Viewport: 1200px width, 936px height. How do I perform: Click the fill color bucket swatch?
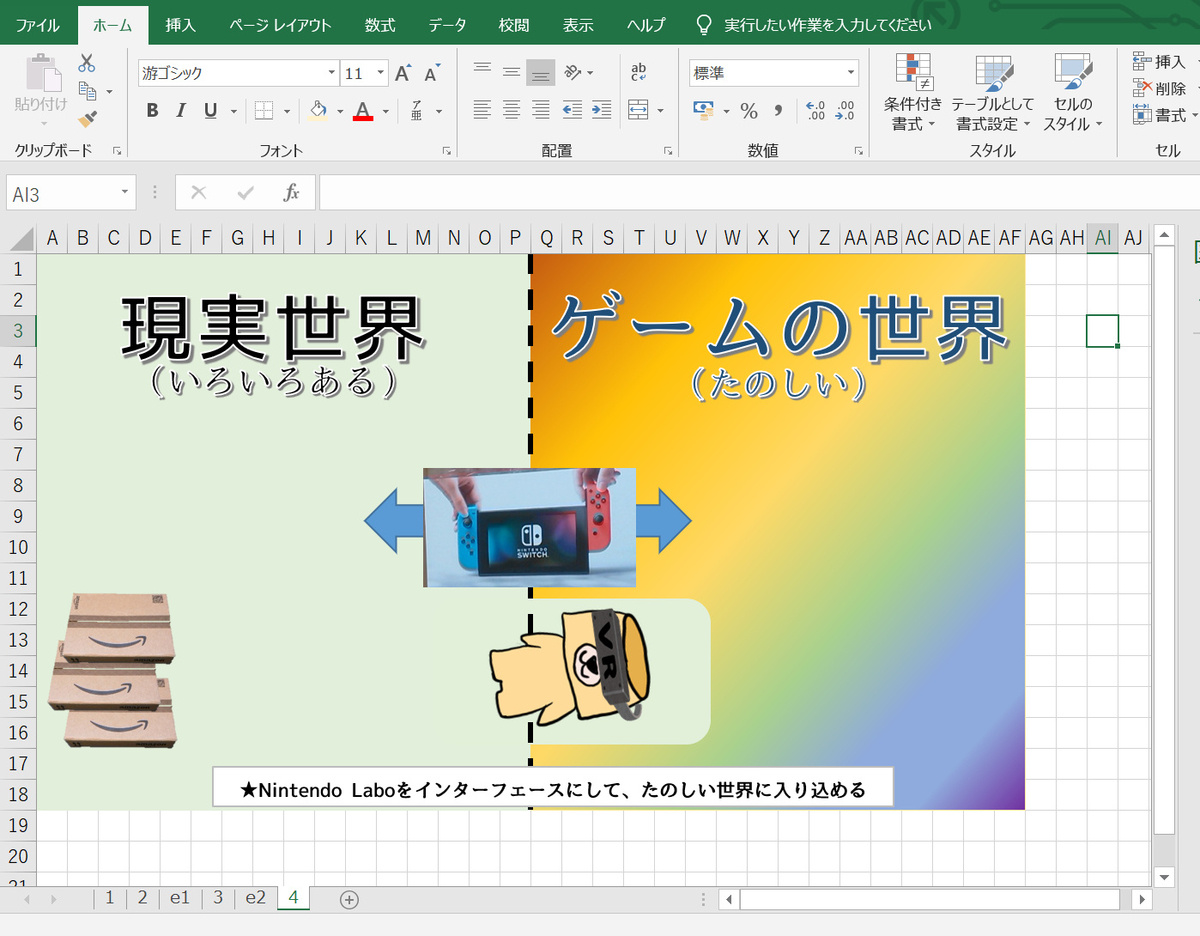(319, 111)
